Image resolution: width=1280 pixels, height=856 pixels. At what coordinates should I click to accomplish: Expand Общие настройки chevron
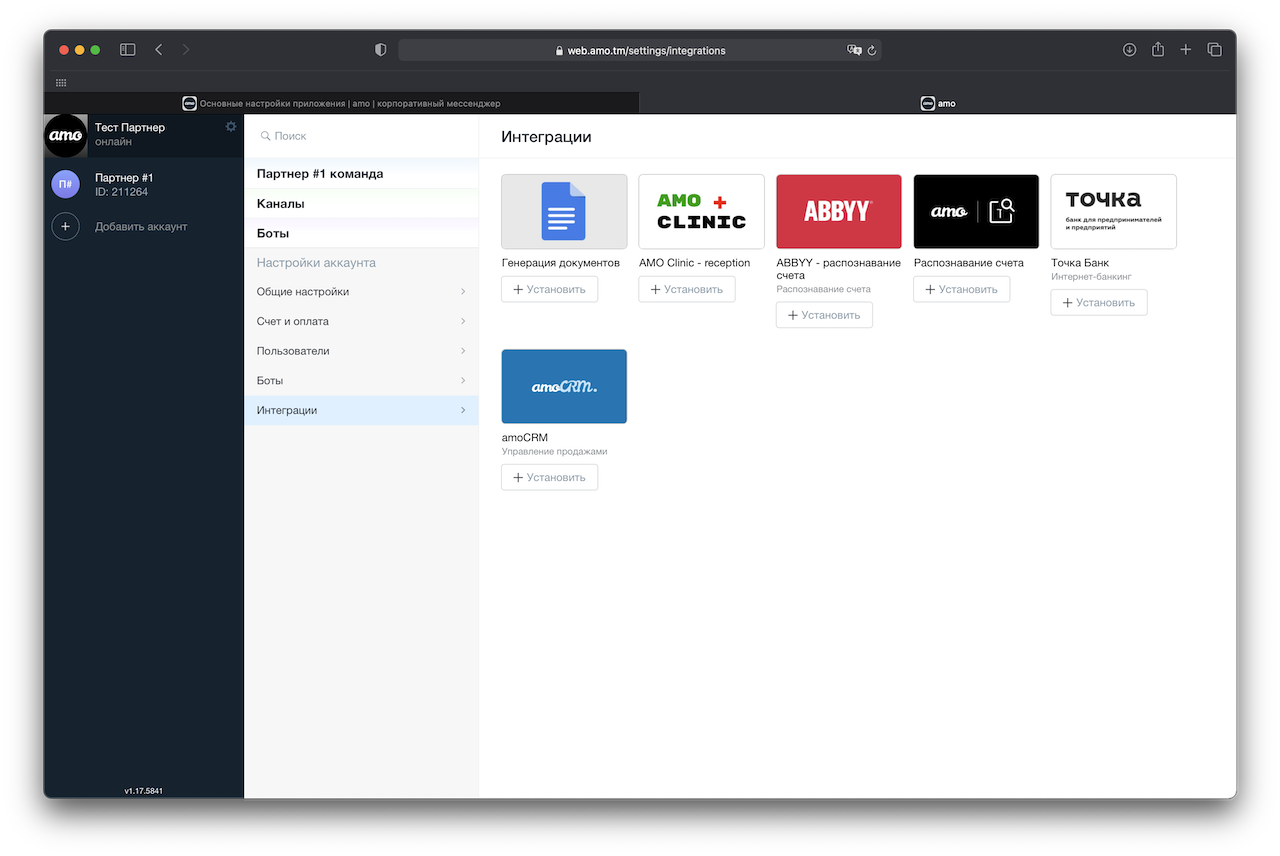(463, 292)
